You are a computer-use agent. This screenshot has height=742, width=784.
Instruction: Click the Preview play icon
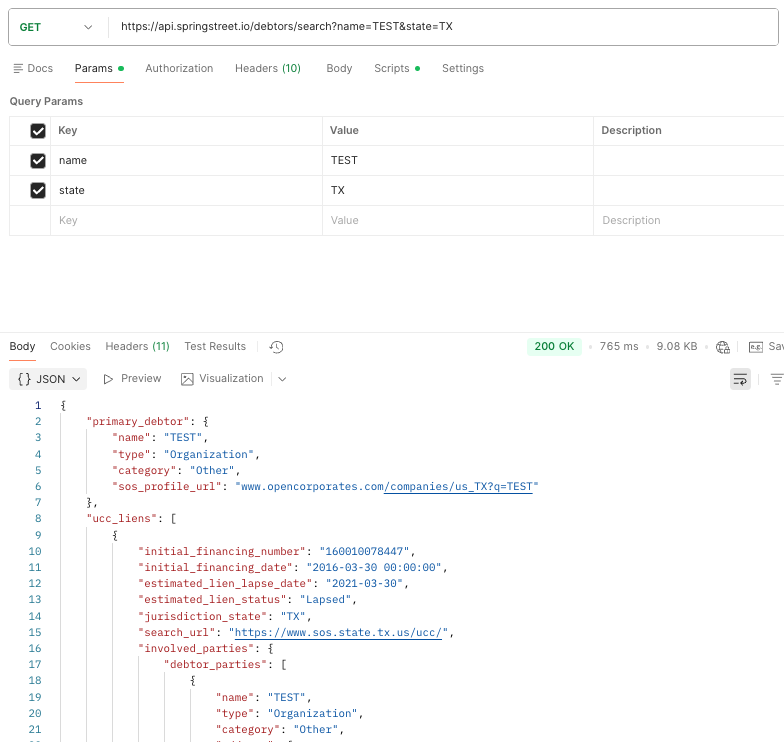tap(108, 379)
